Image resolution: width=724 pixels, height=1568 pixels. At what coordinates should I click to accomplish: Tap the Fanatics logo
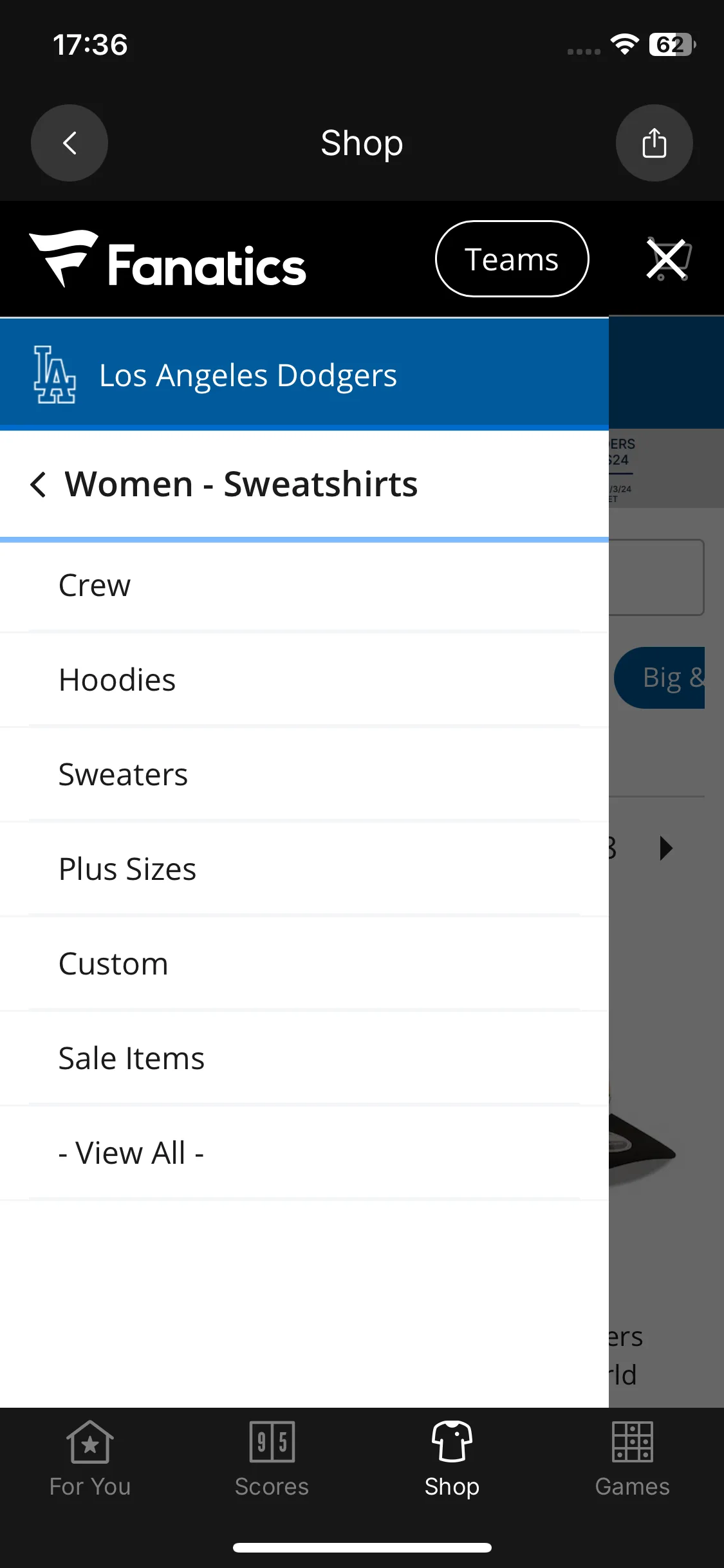(167, 259)
